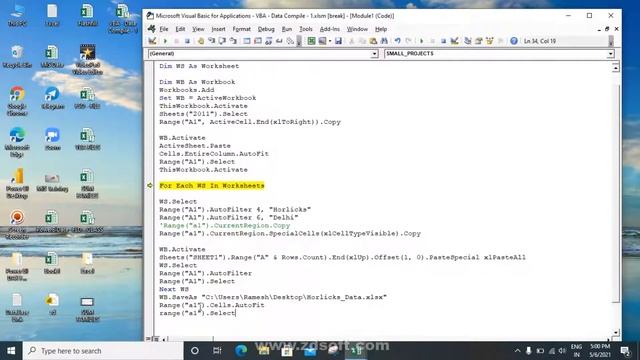Toggle breakpoint with the hand icon
Image resolution: width=640 pixels, height=360 pixels.
click(200, 41)
